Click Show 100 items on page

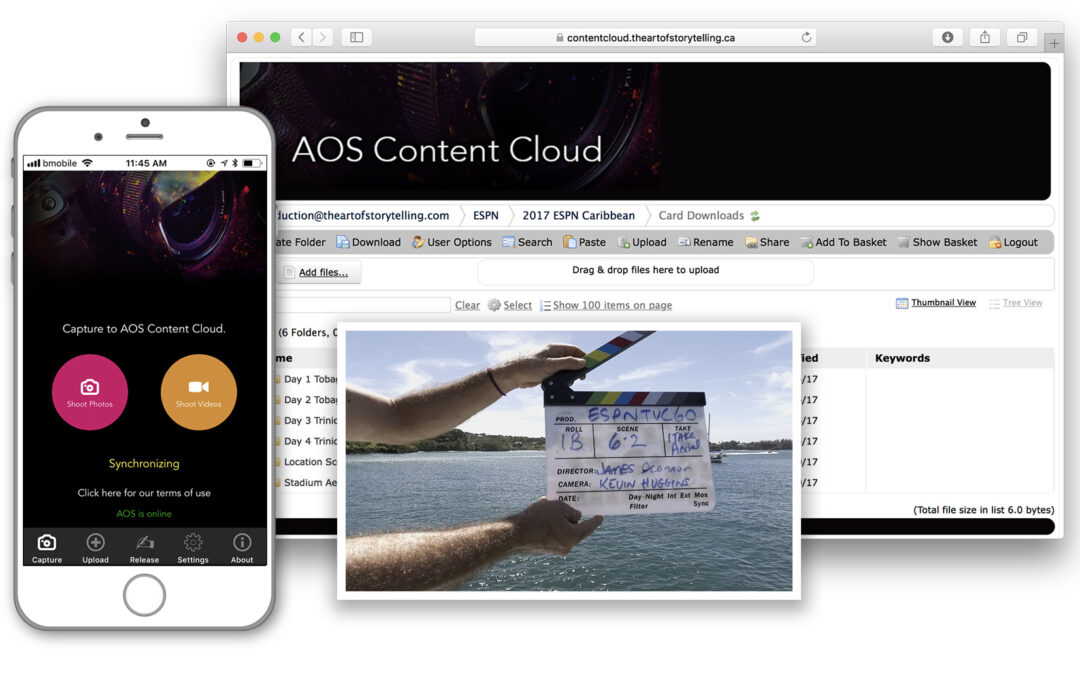(606, 305)
